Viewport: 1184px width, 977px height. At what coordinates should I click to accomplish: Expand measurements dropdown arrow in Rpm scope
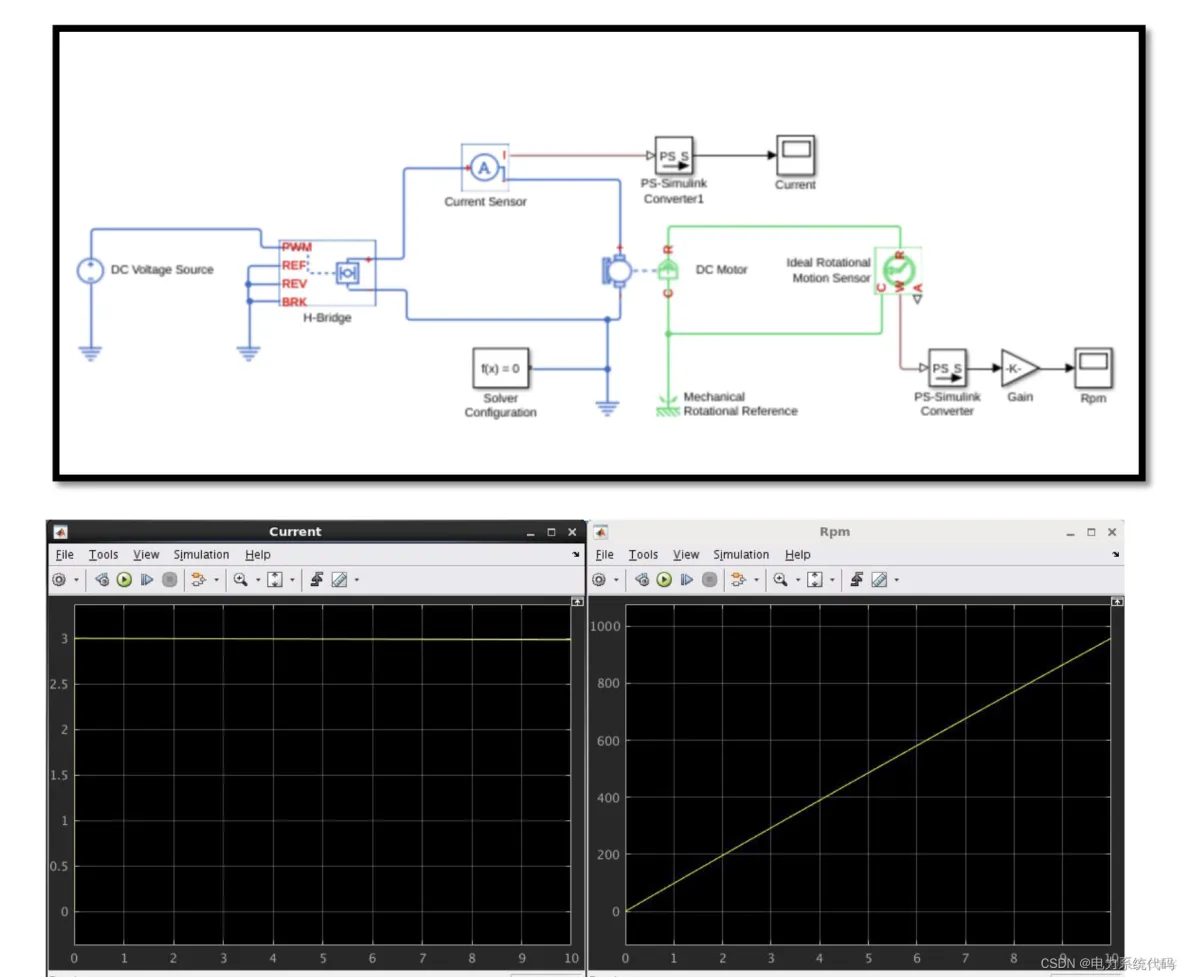click(897, 580)
